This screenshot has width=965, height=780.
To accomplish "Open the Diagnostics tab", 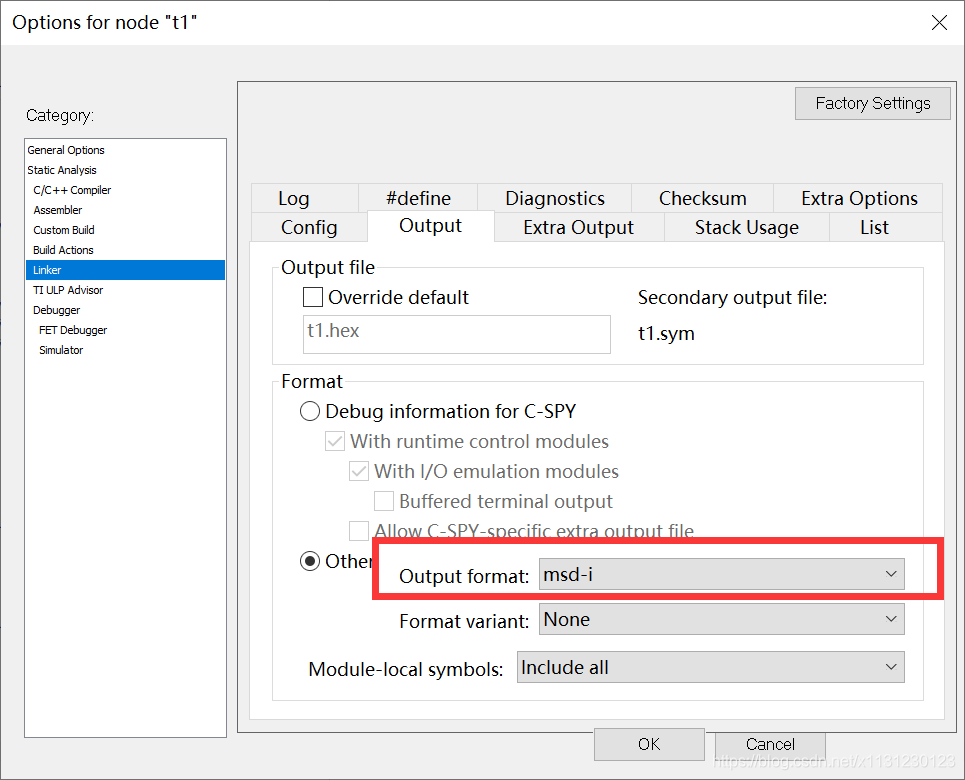I will pos(555,198).
